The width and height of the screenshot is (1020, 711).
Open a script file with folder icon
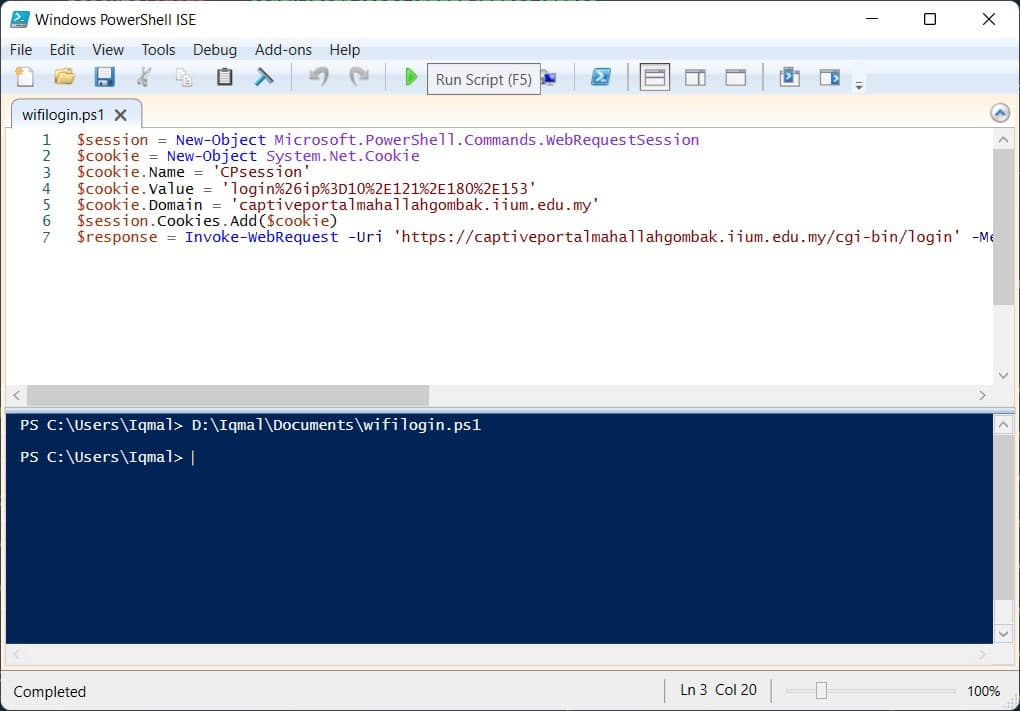point(64,77)
